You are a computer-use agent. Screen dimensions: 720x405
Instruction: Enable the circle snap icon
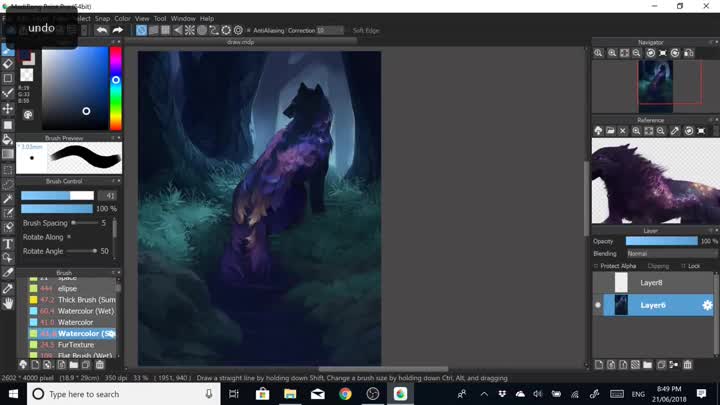point(202,30)
